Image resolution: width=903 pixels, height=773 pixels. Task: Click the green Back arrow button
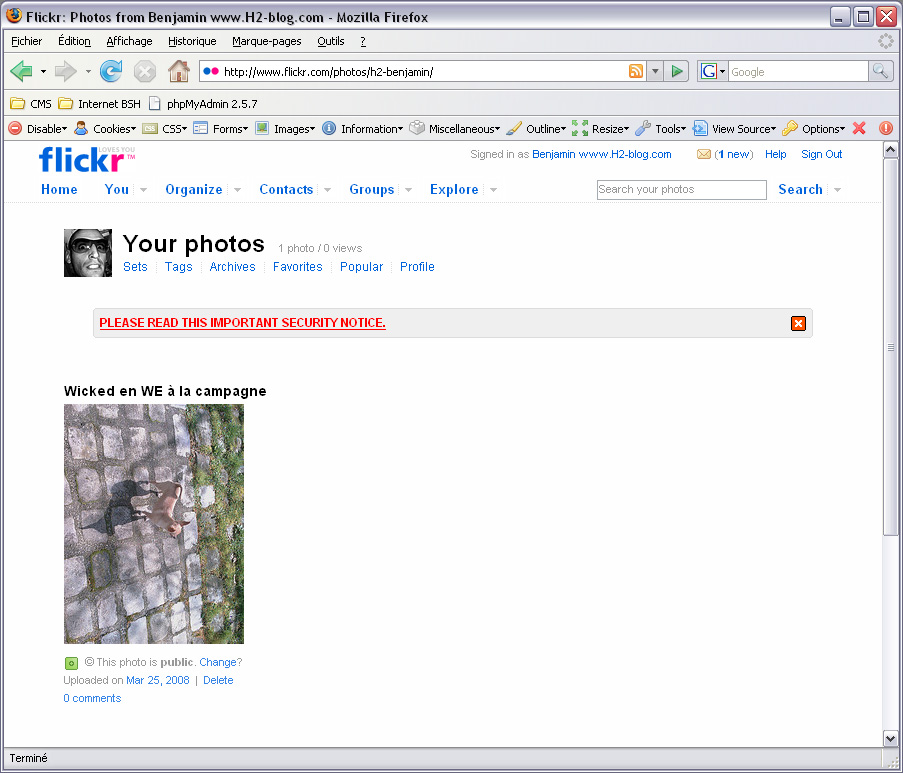[22, 71]
